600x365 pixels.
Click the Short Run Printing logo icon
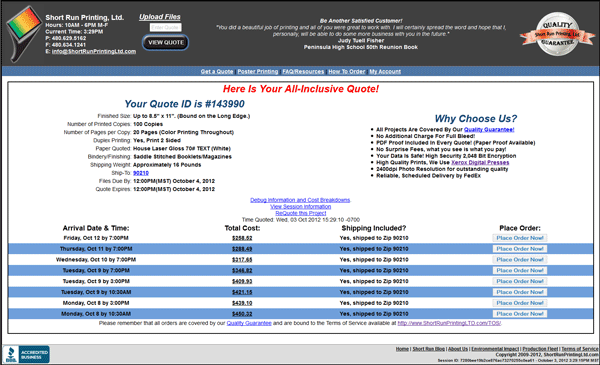pyautogui.click(x=24, y=34)
